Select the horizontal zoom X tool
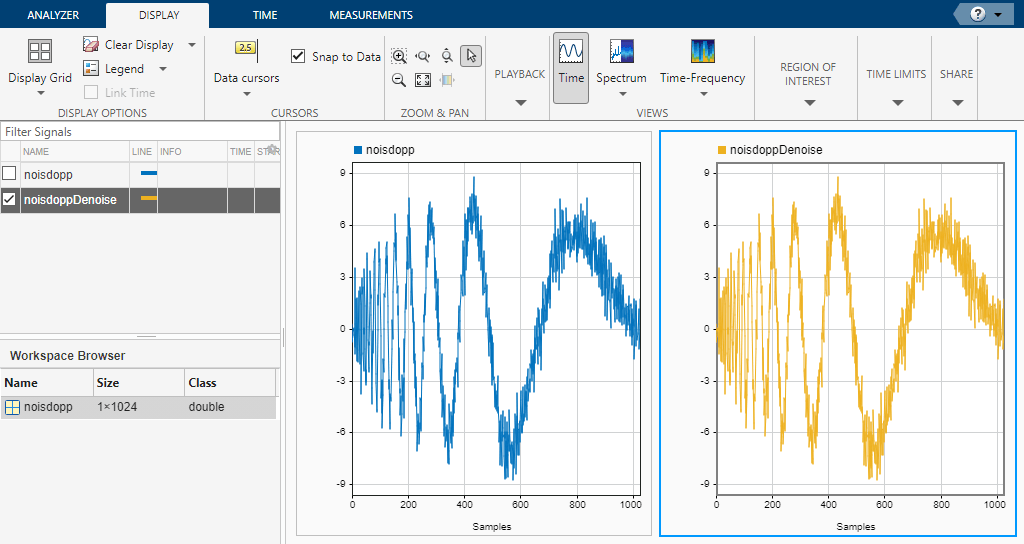 click(x=423, y=56)
